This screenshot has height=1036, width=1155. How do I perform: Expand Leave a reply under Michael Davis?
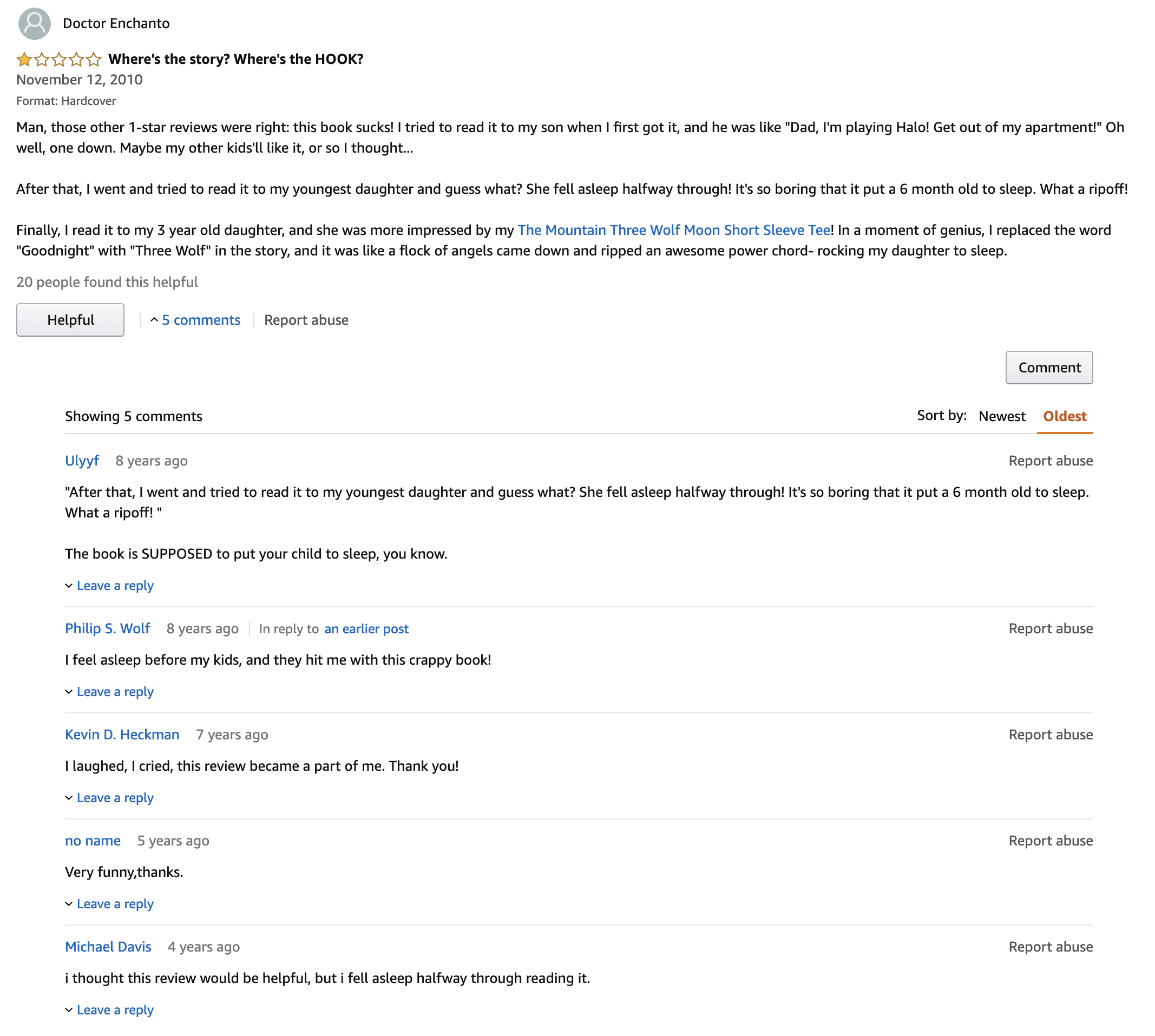pos(109,1010)
